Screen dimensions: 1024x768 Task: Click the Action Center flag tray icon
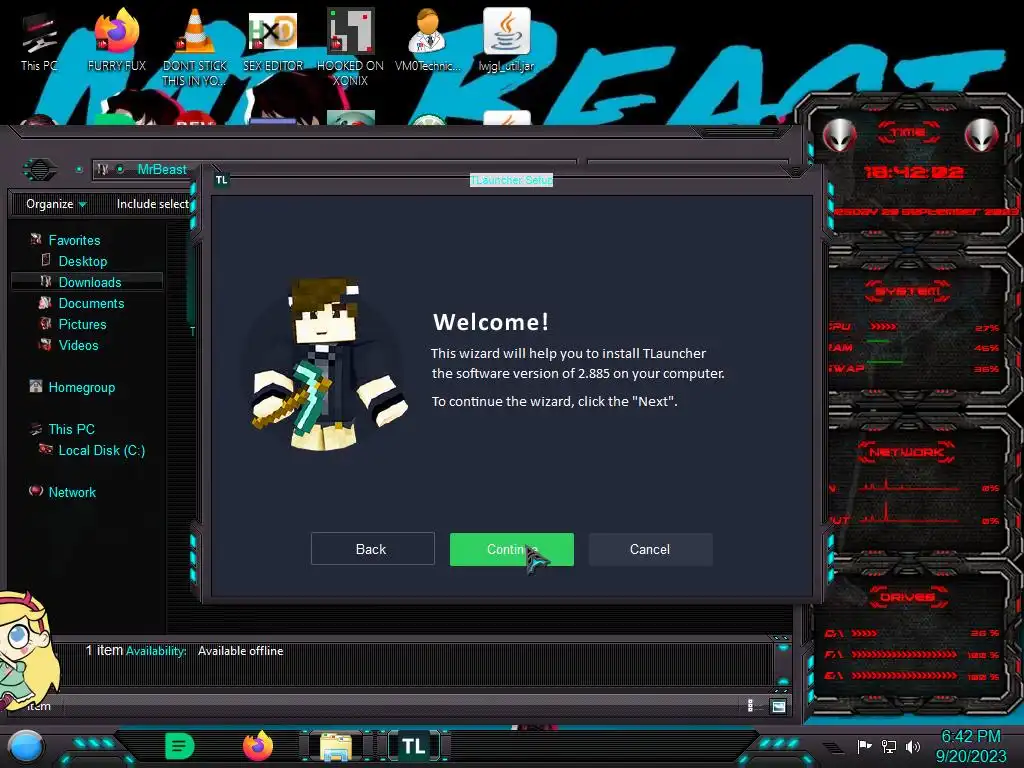[x=865, y=746]
